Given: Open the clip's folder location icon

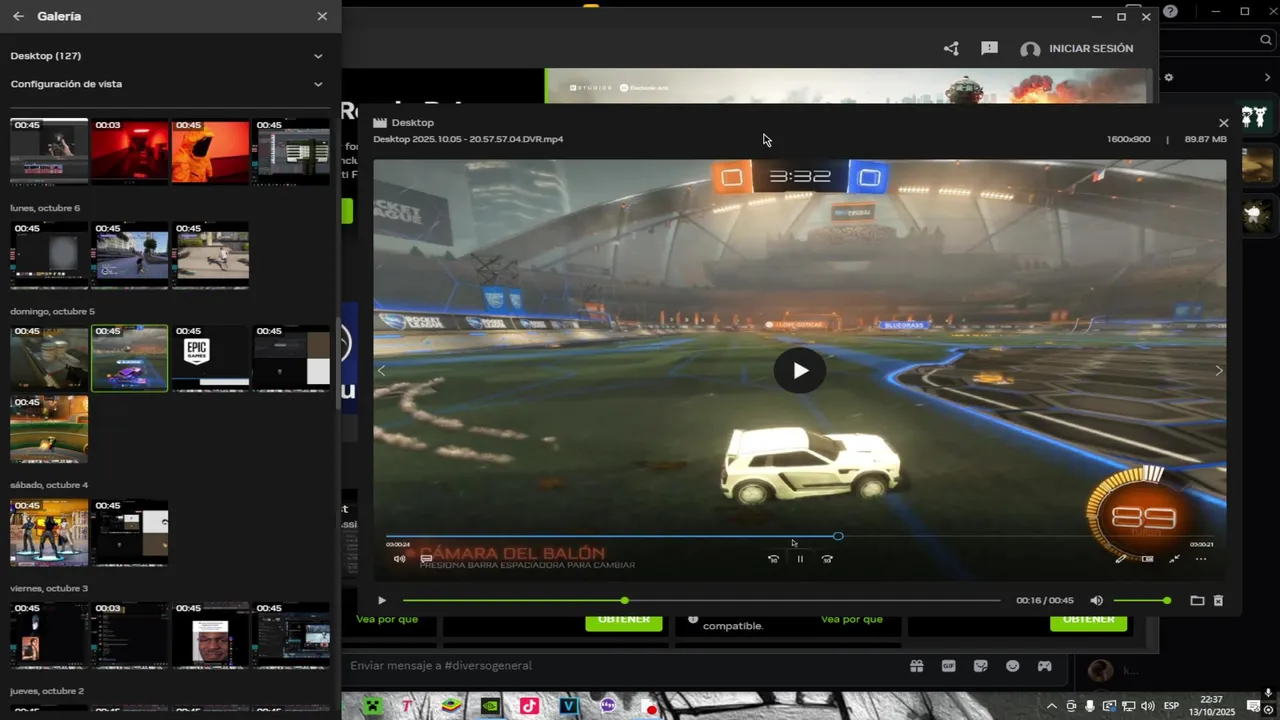Looking at the screenshot, I should point(1197,601).
